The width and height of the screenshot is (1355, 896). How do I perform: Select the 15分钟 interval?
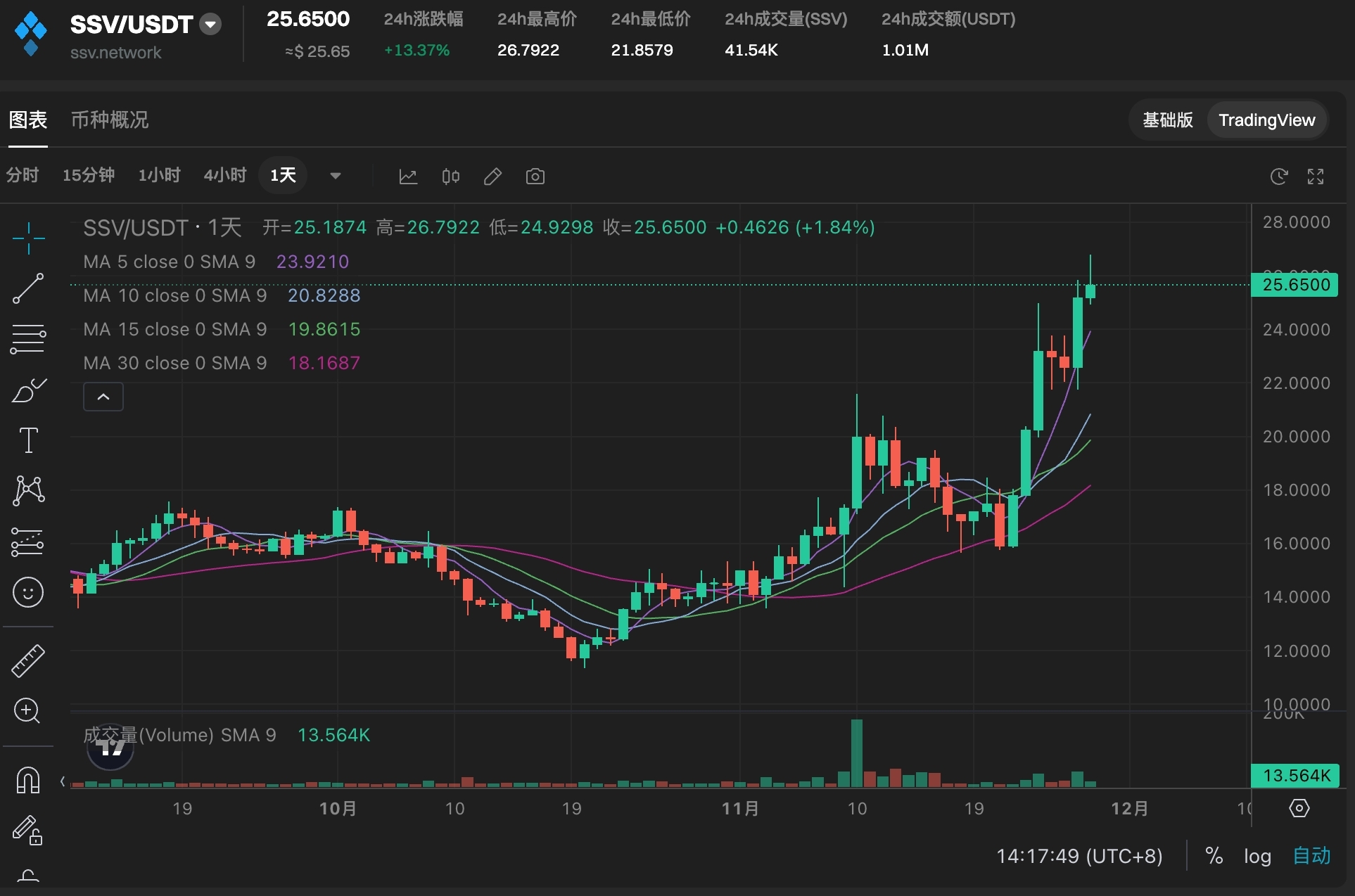(x=89, y=175)
